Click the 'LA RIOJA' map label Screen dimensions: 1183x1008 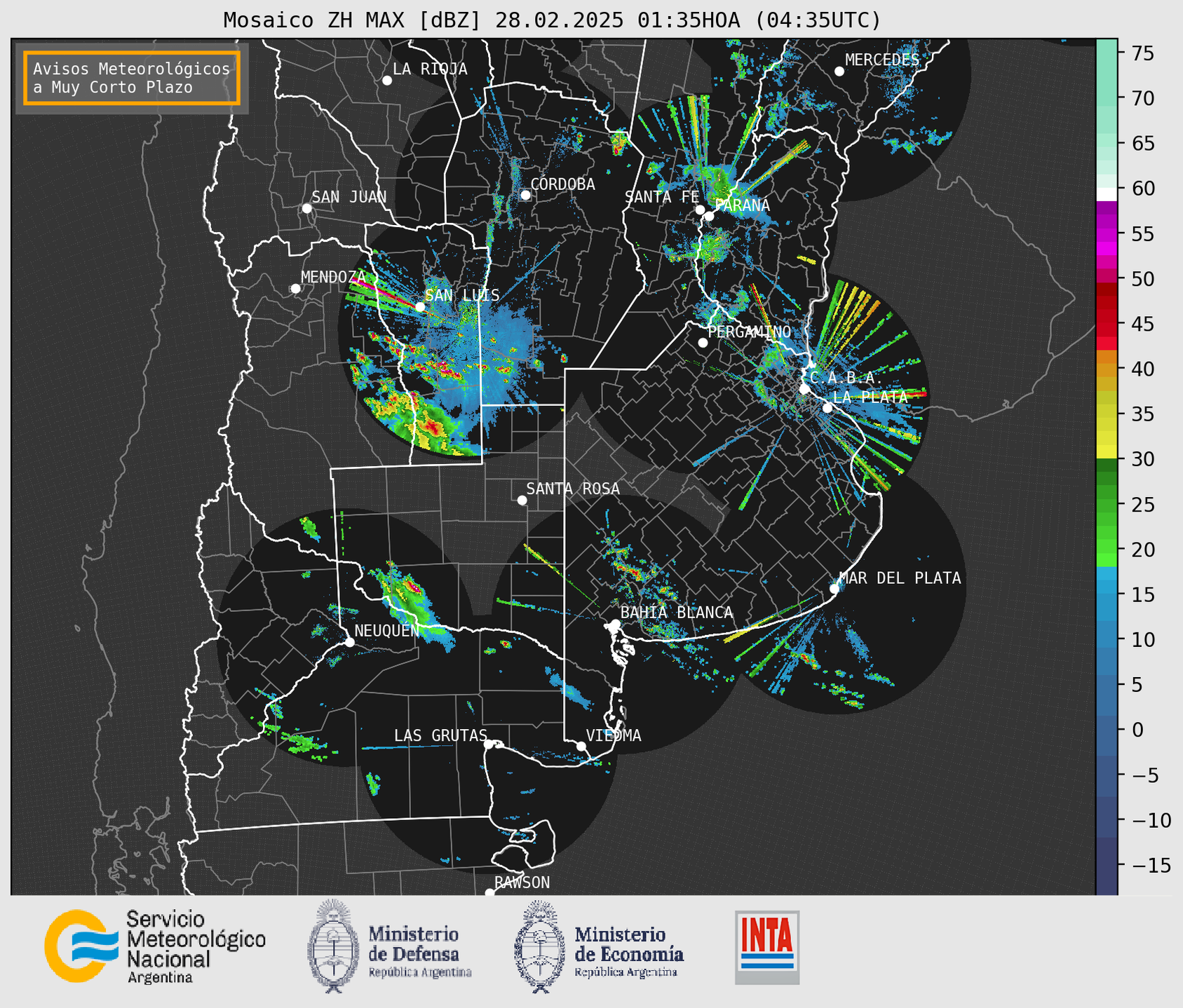click(430, 69)
